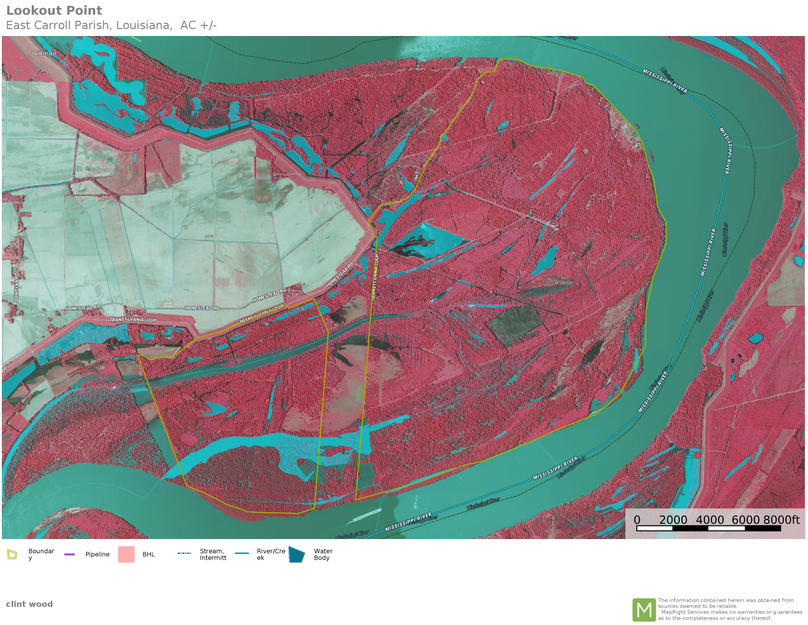
Task: Click the Pipeline legend text label
Action: (x=97, y=554)
